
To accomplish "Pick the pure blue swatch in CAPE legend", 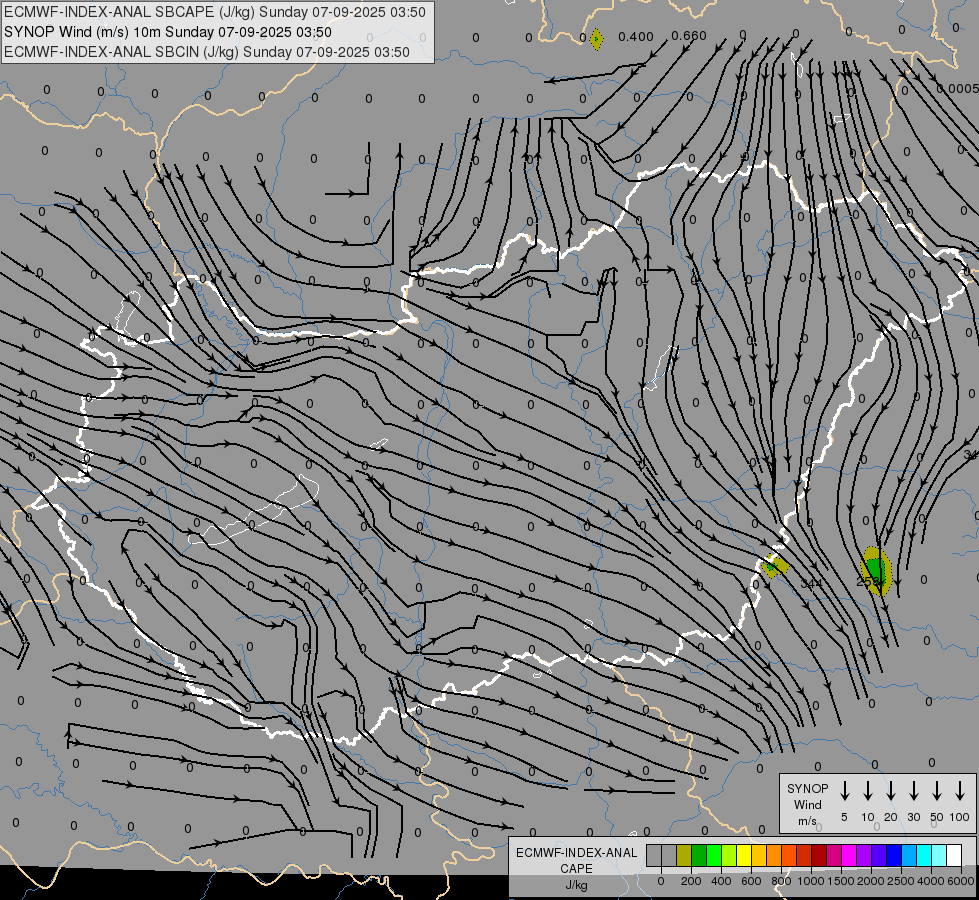I will tap(894, 855).
